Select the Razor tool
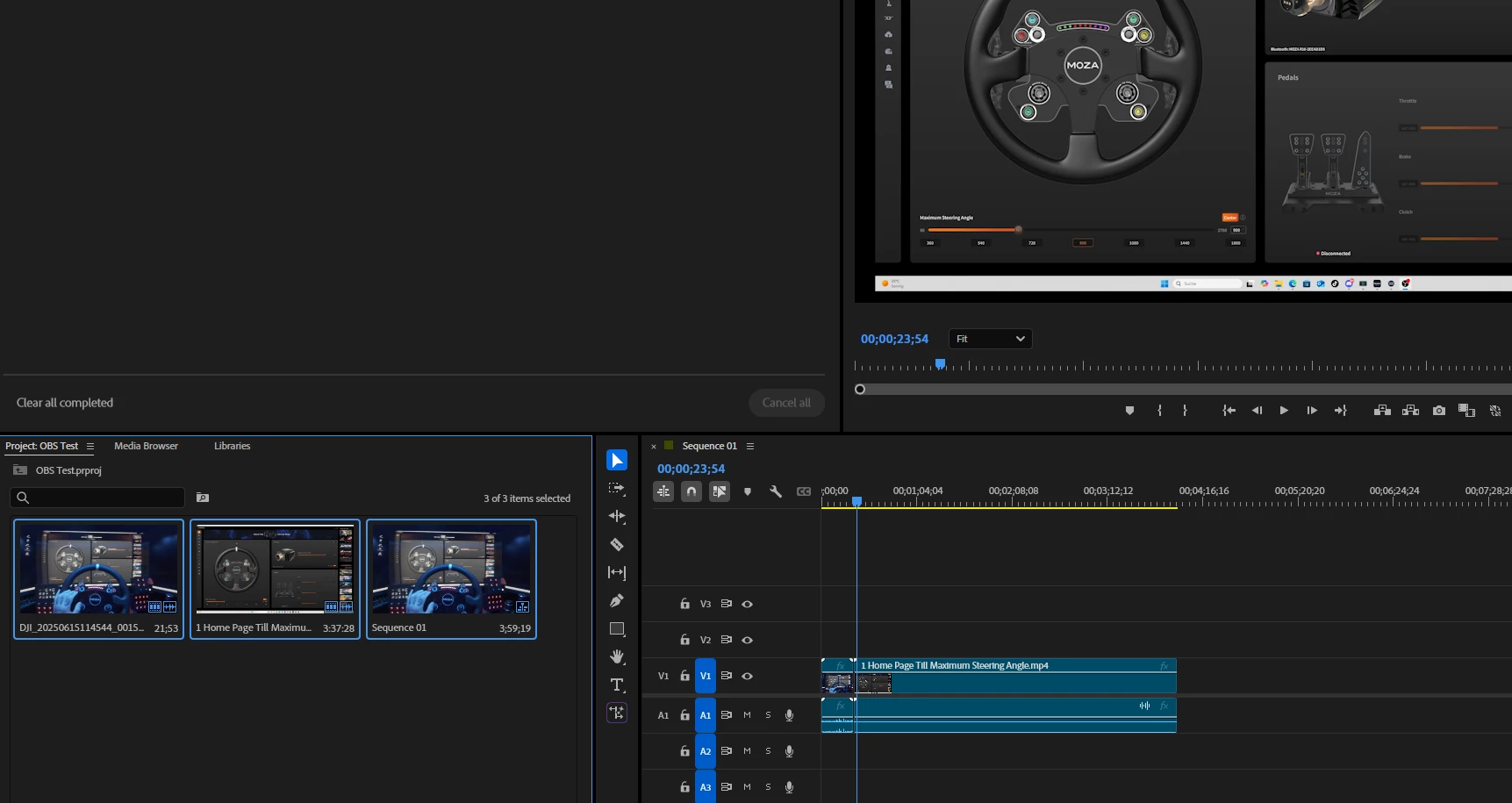This screenshot has height=803, width=1512. (617, 545)
